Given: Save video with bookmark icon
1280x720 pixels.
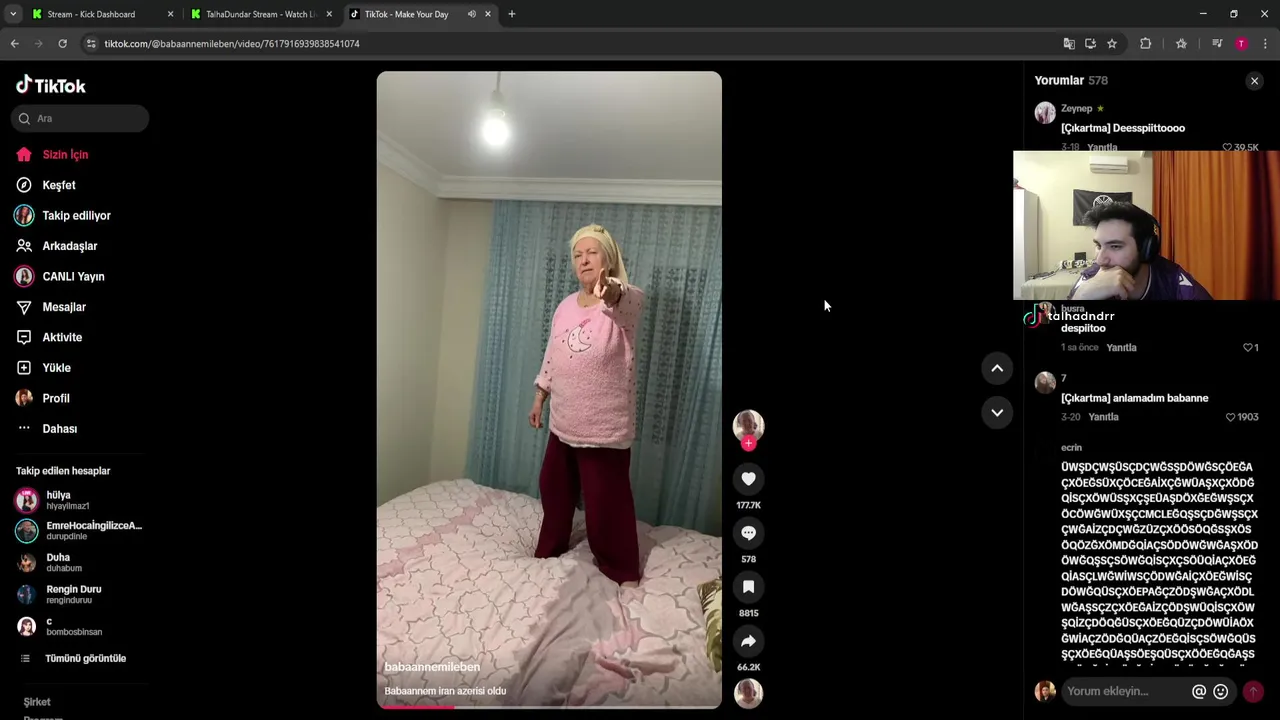Looking at the screenshot, I should click(748, 587).
